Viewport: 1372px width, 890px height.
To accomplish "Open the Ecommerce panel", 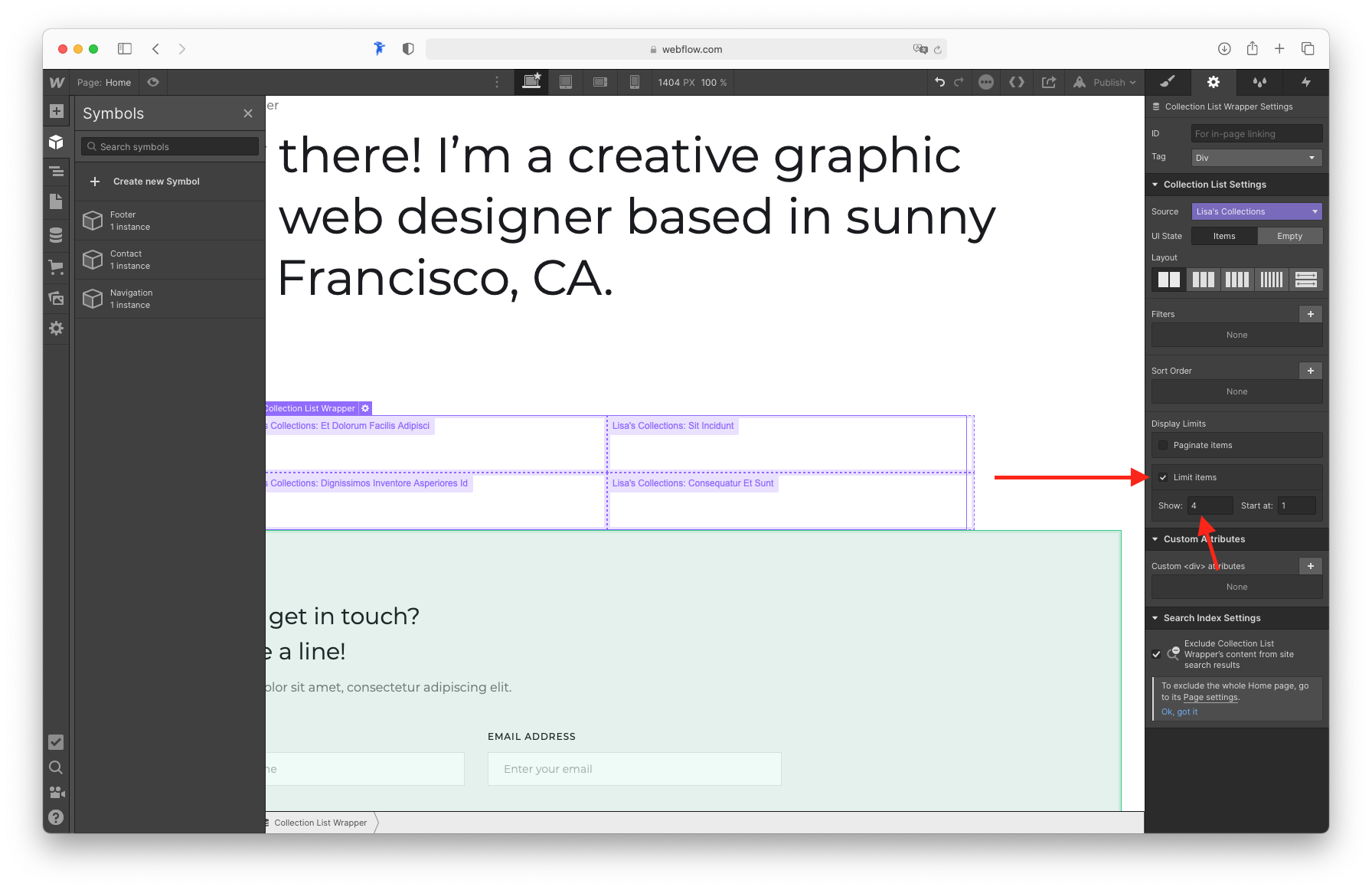I will pyautogui.click(x=56, y=267).
